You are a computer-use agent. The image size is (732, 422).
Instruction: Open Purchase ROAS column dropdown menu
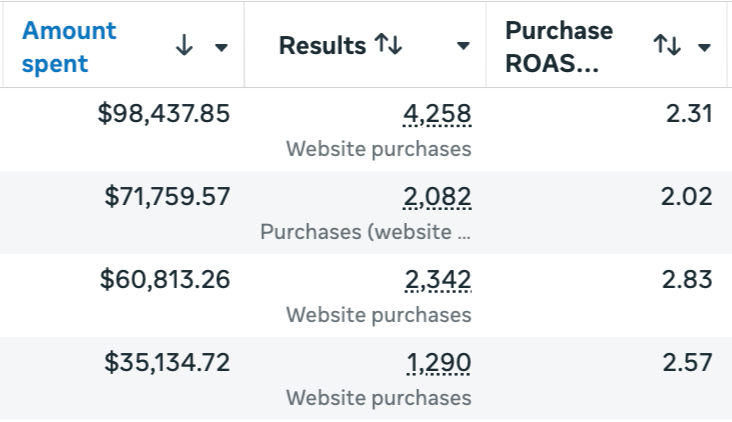704,47
